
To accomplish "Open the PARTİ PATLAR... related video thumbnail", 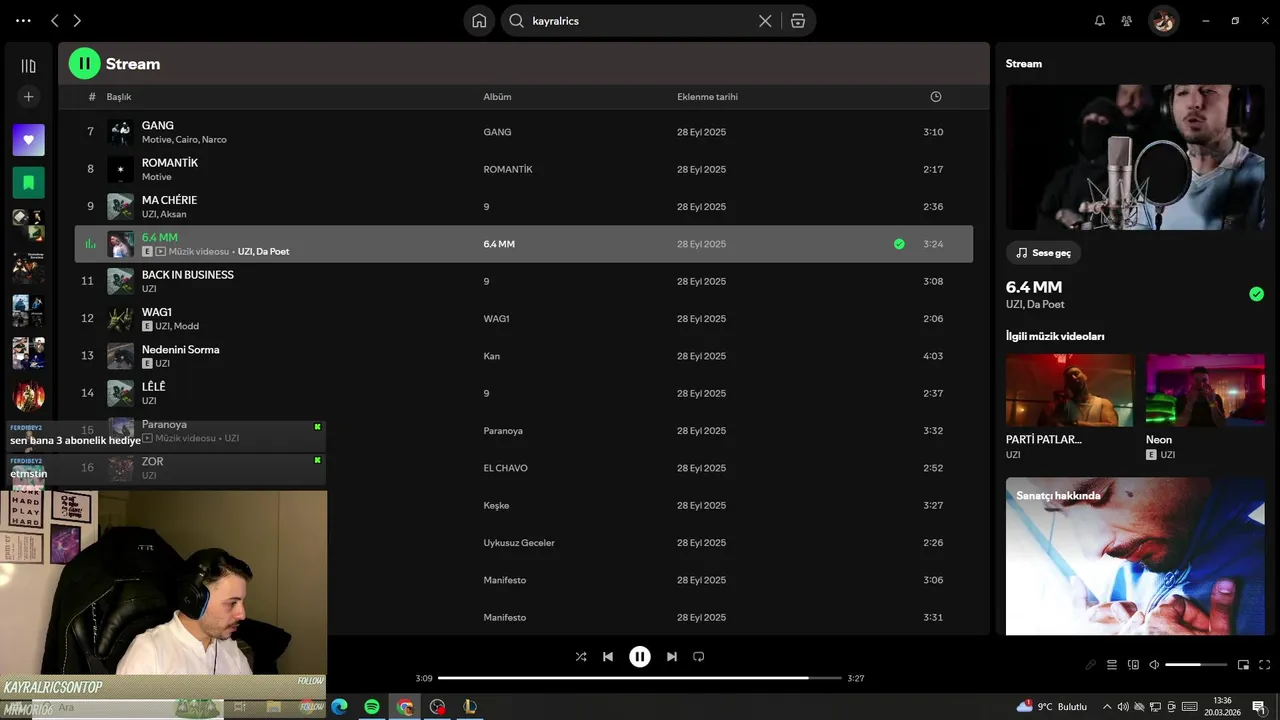I will coord(1070,390).
